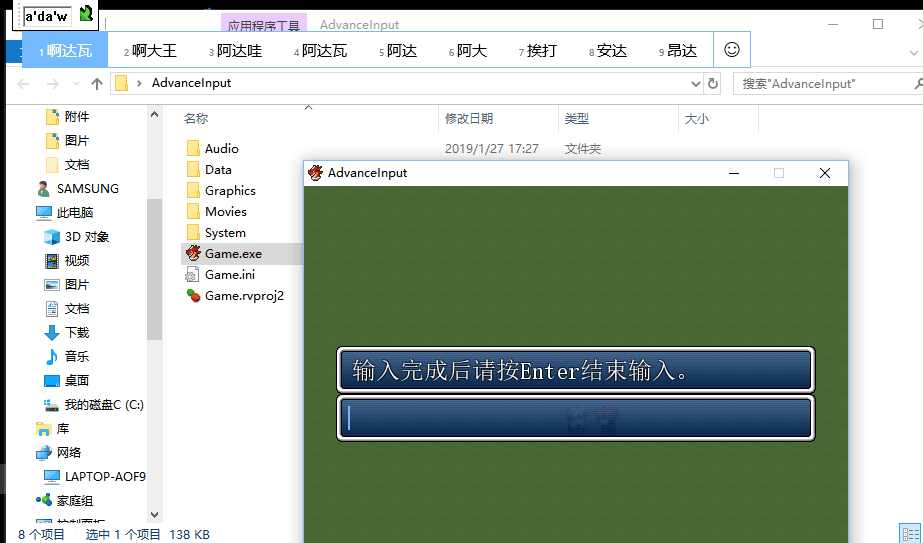Select the System folder
The width and height of the screenshot is (923, 543).
pyautogui.click(x=225, y=233)
